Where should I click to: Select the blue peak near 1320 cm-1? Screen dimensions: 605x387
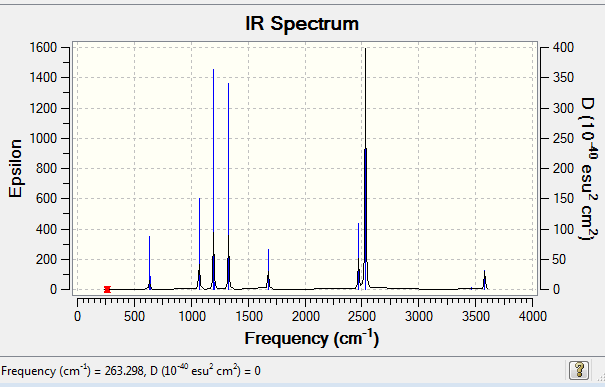click(228, 186)
